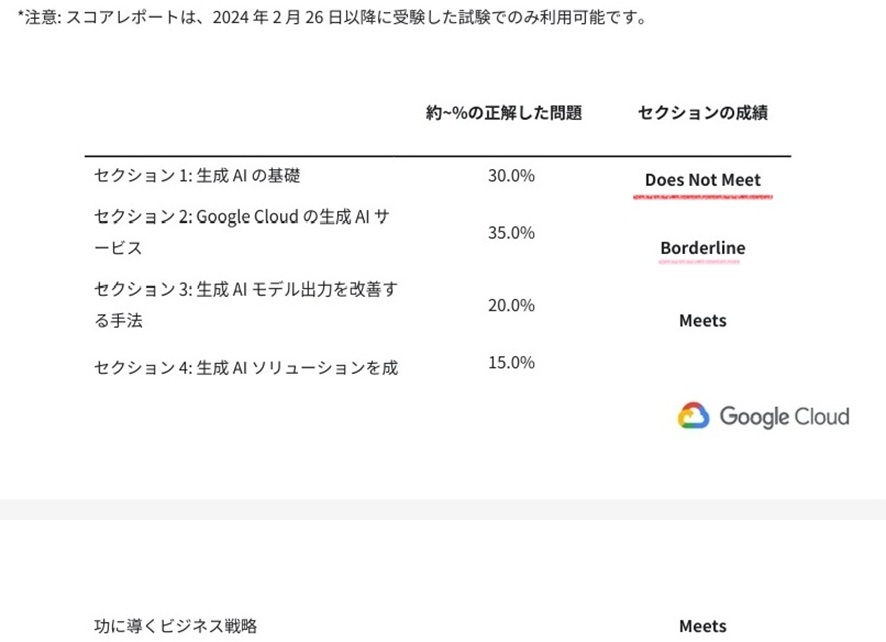Click the "Meets" result beside 功に導くビジネス戦略

pyautogui.click(x=702, y=626)
